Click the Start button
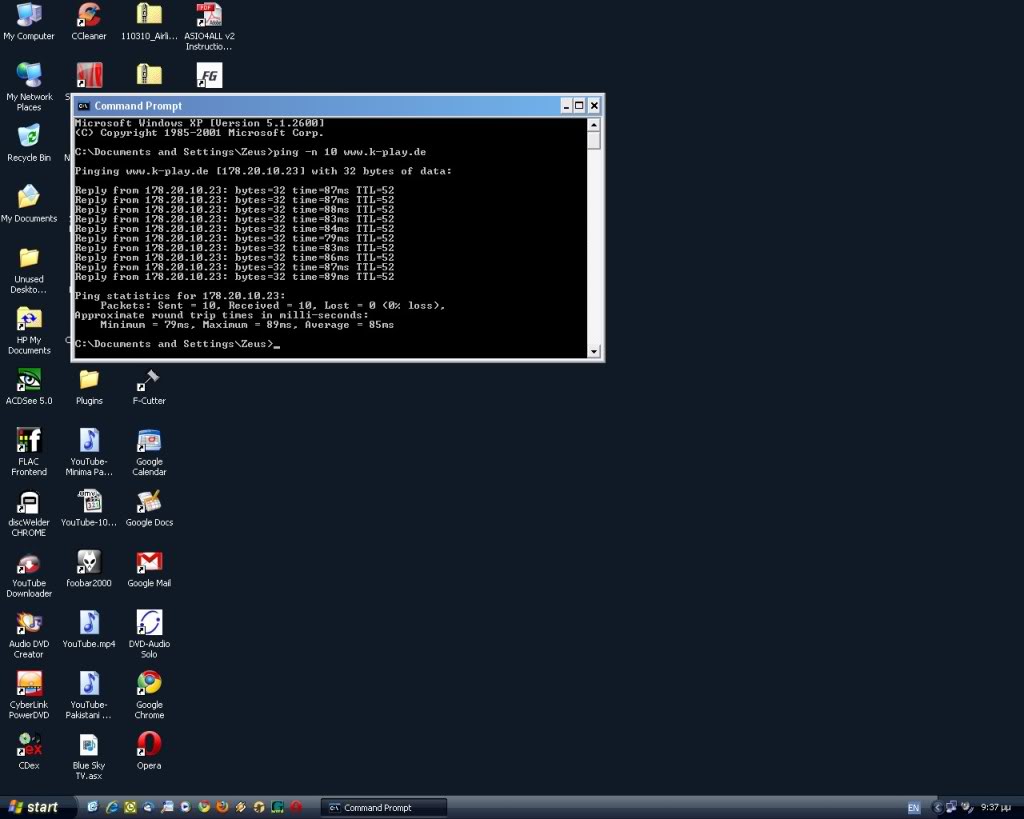This screenshot has height=819, width=1024. coord(34,807)
